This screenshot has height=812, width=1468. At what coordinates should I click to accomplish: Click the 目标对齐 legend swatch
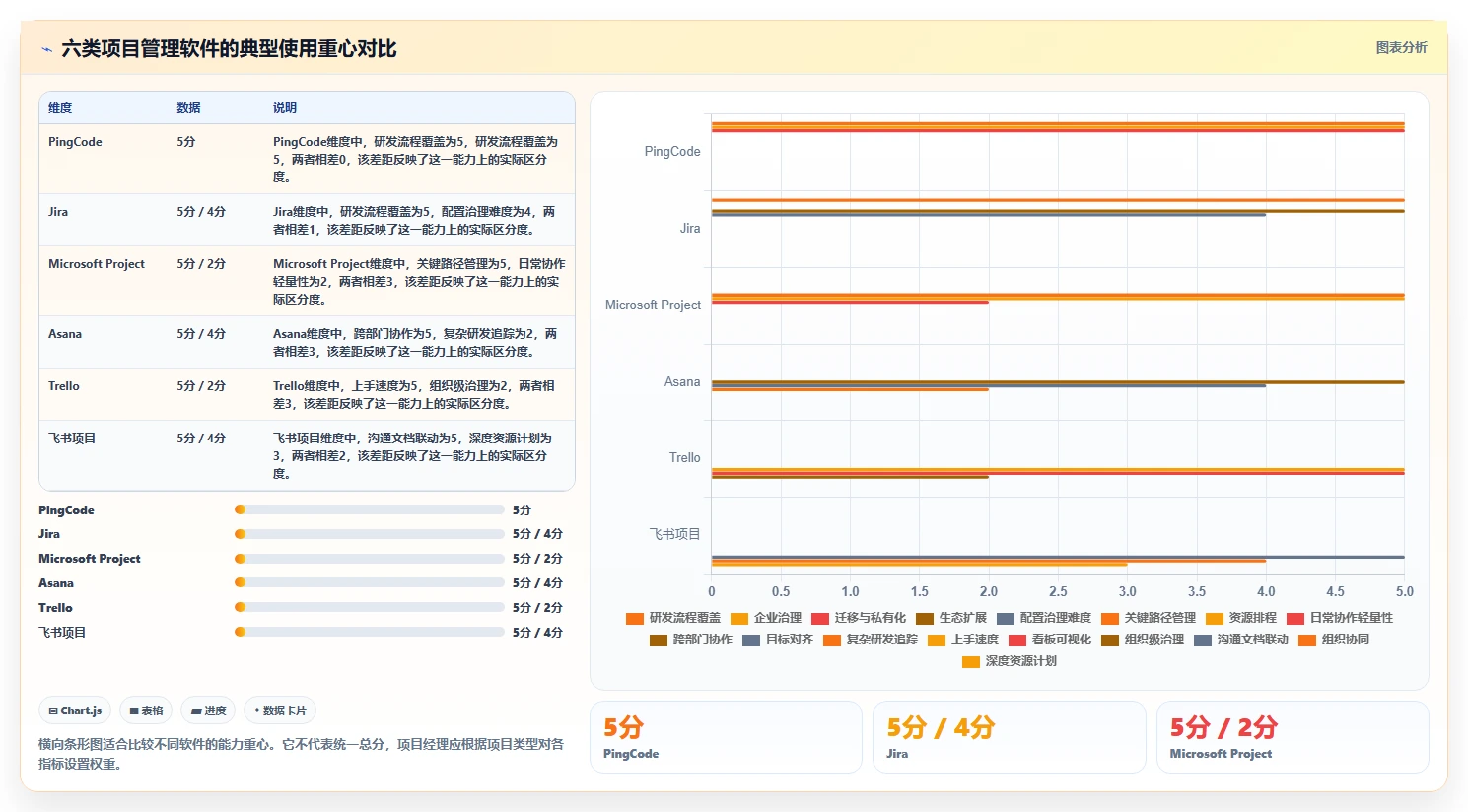751,640
